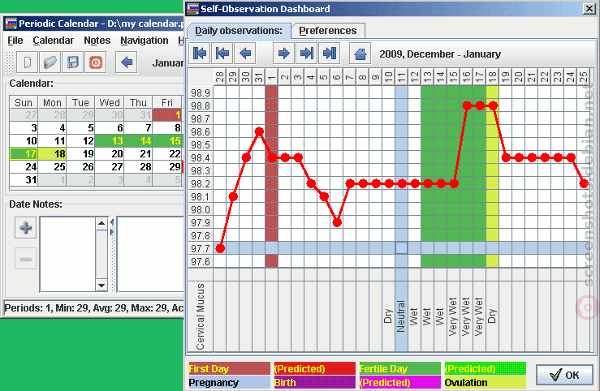
Task: Open the Calendar menu
Action: (53, 40)
